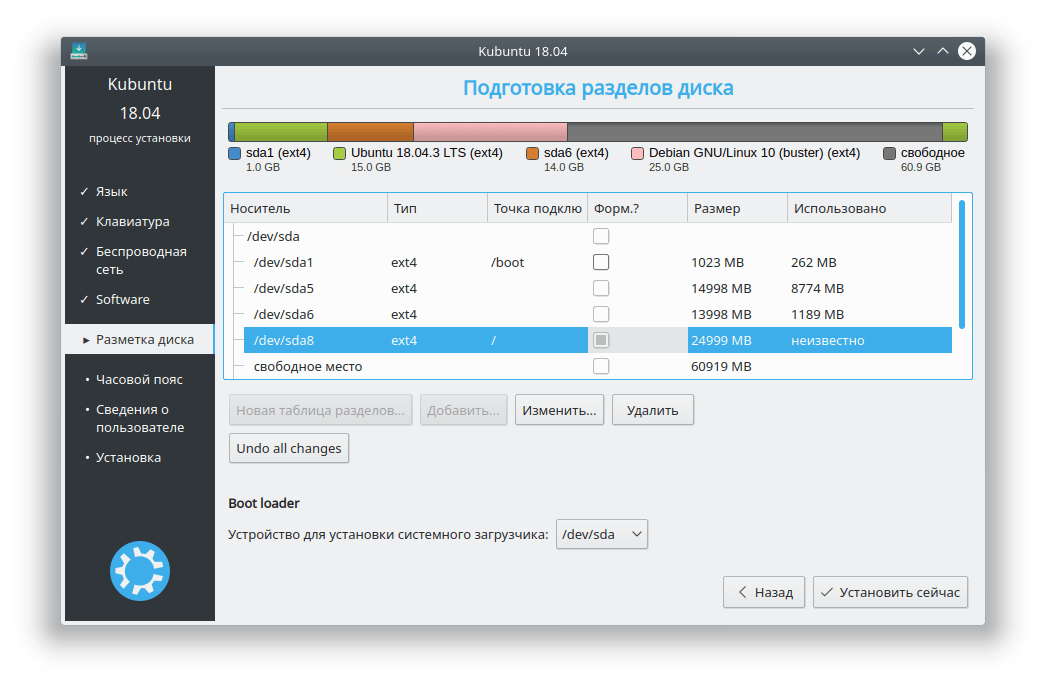The image size is (1046, 686).
Task: Toggle the format checkbox for свободное место
Action: (x=601, y=366)
